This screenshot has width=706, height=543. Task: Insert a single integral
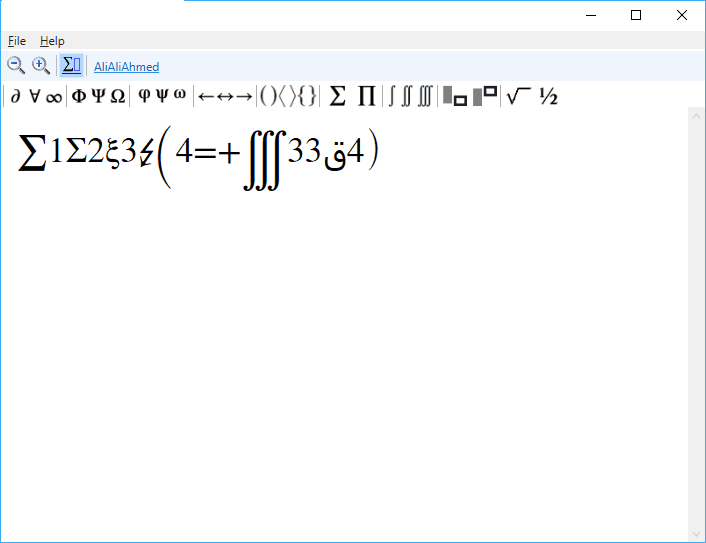point(391,96)
